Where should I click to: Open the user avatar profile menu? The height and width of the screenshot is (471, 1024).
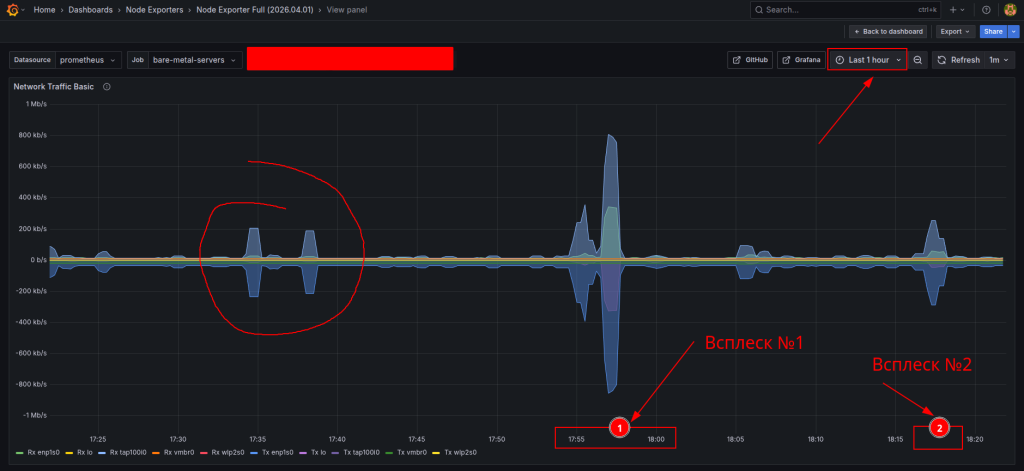tap(1010, 9)
